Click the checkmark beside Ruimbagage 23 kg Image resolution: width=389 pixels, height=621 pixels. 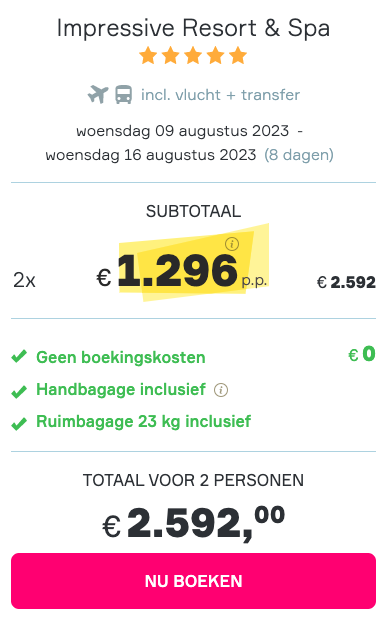point(19,423)
